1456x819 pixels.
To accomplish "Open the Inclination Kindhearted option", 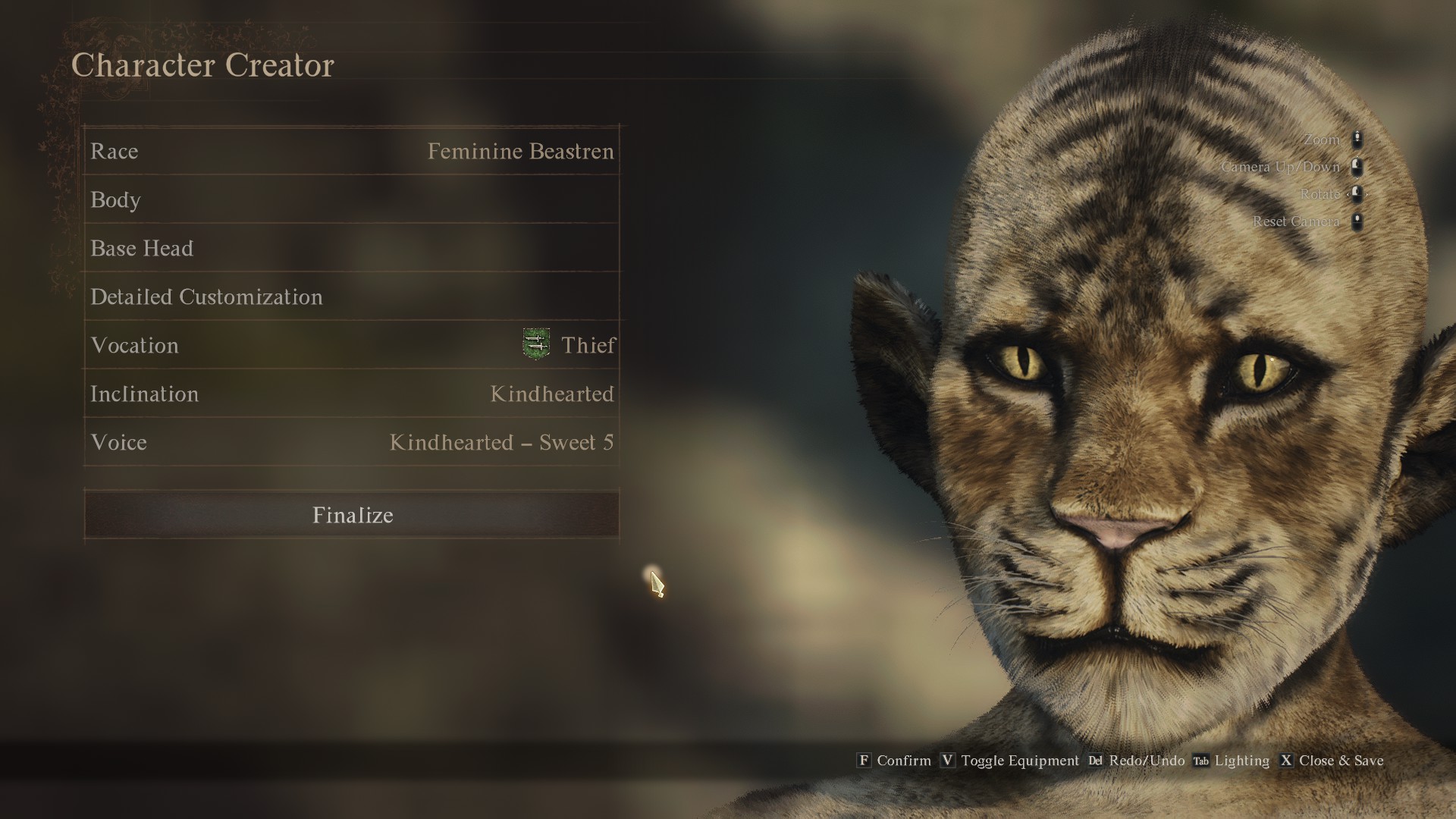I will [x=352, y=394].
